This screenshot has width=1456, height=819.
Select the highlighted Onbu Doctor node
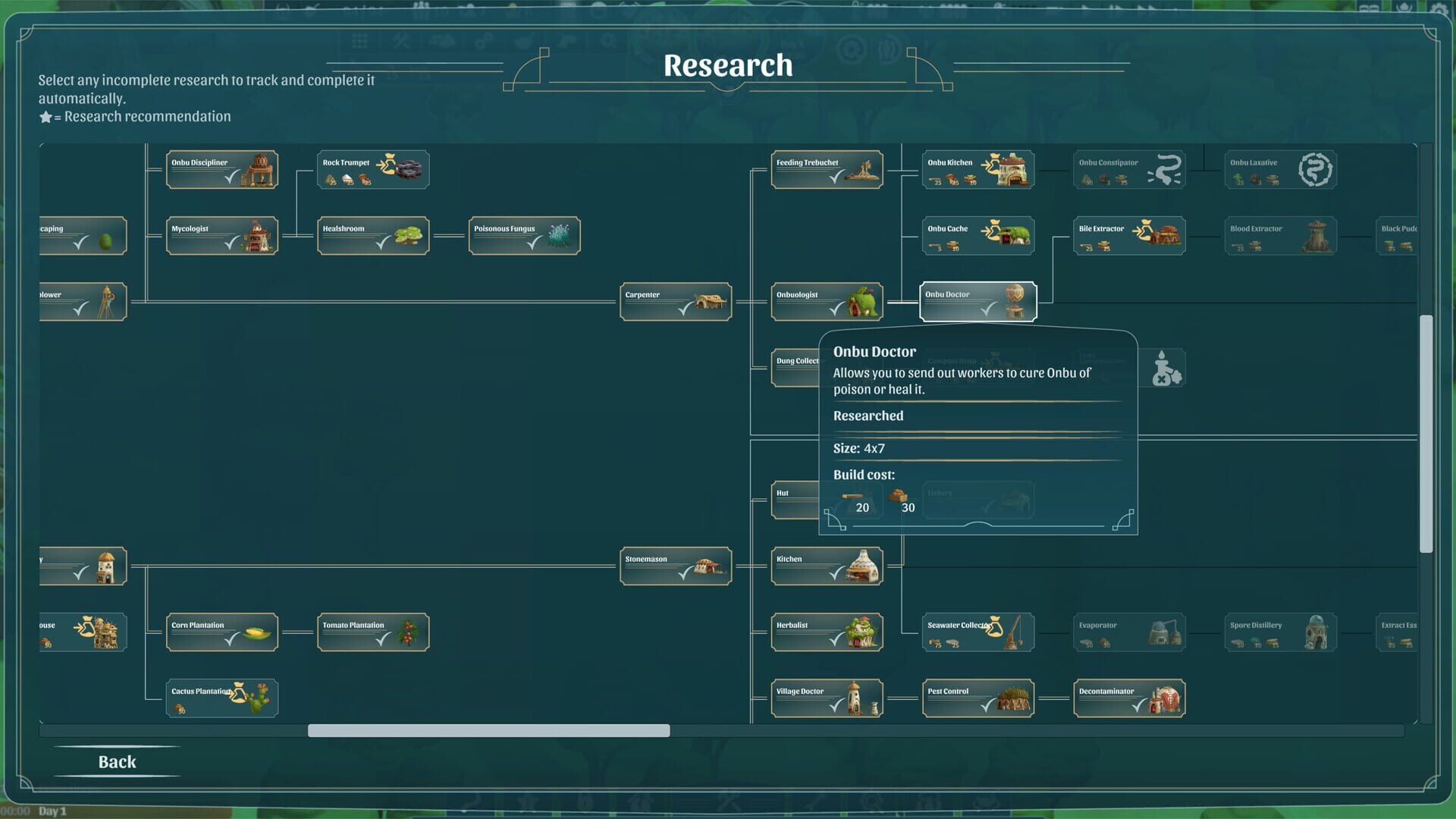click(977, 301)
